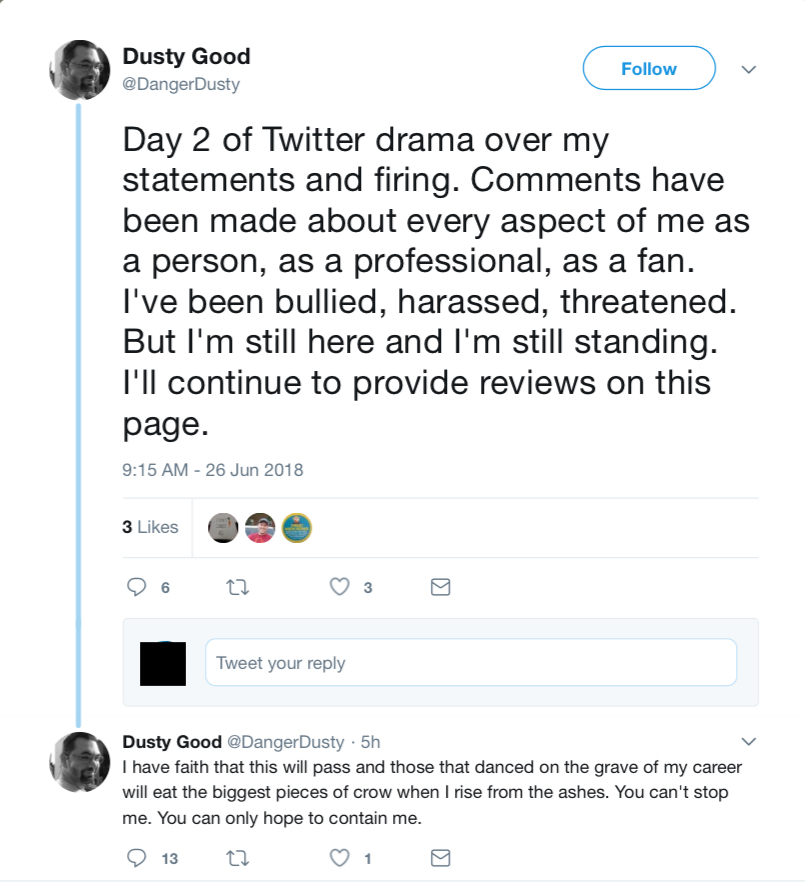The width and height of the screenshot is (805, 882).
Task: Click in the 'Tweet your reply' field
Action: pyautogui.click(x=471, y=662)
